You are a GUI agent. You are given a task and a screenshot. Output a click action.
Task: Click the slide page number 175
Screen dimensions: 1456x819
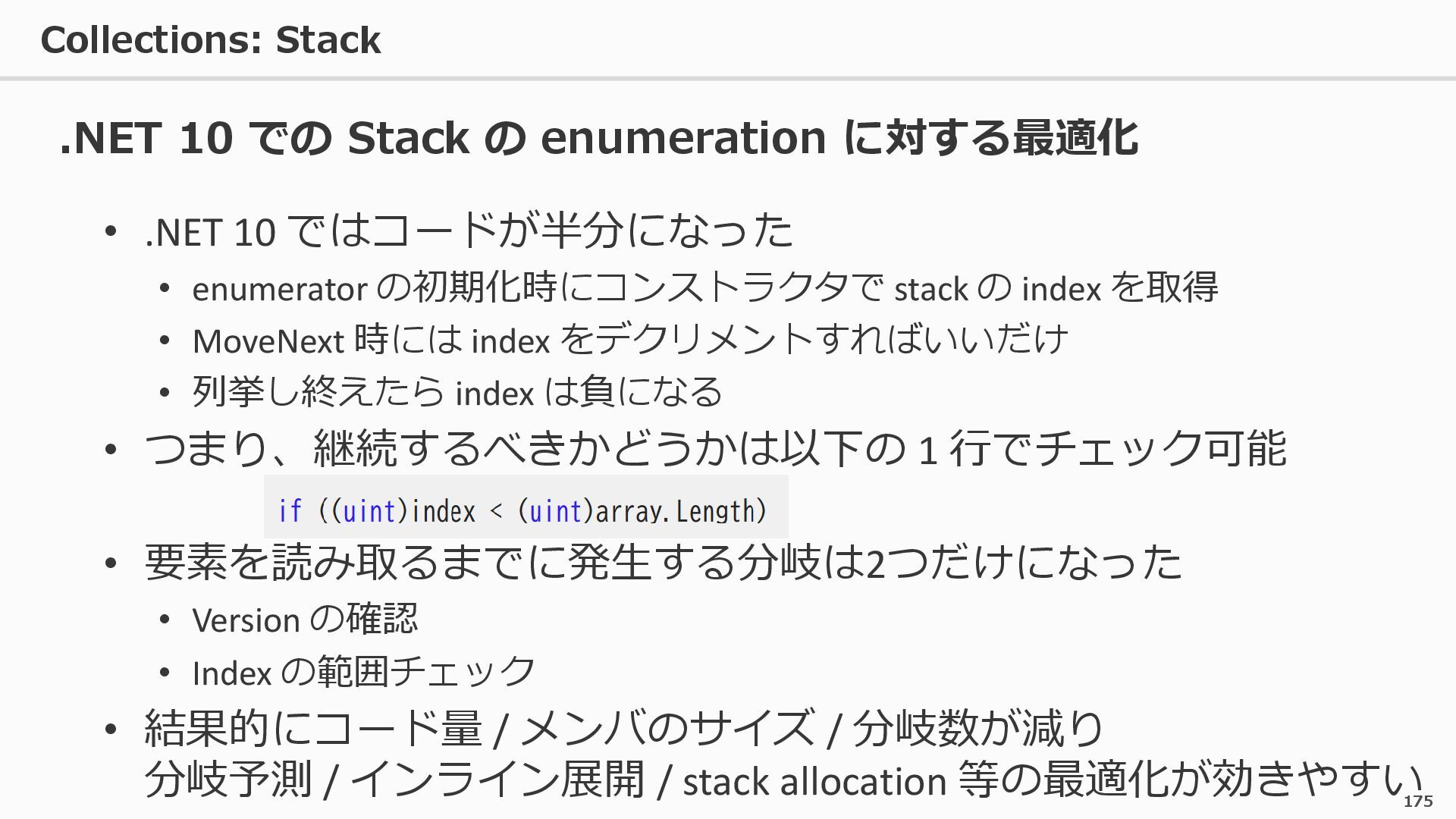tap(1417, 802)
